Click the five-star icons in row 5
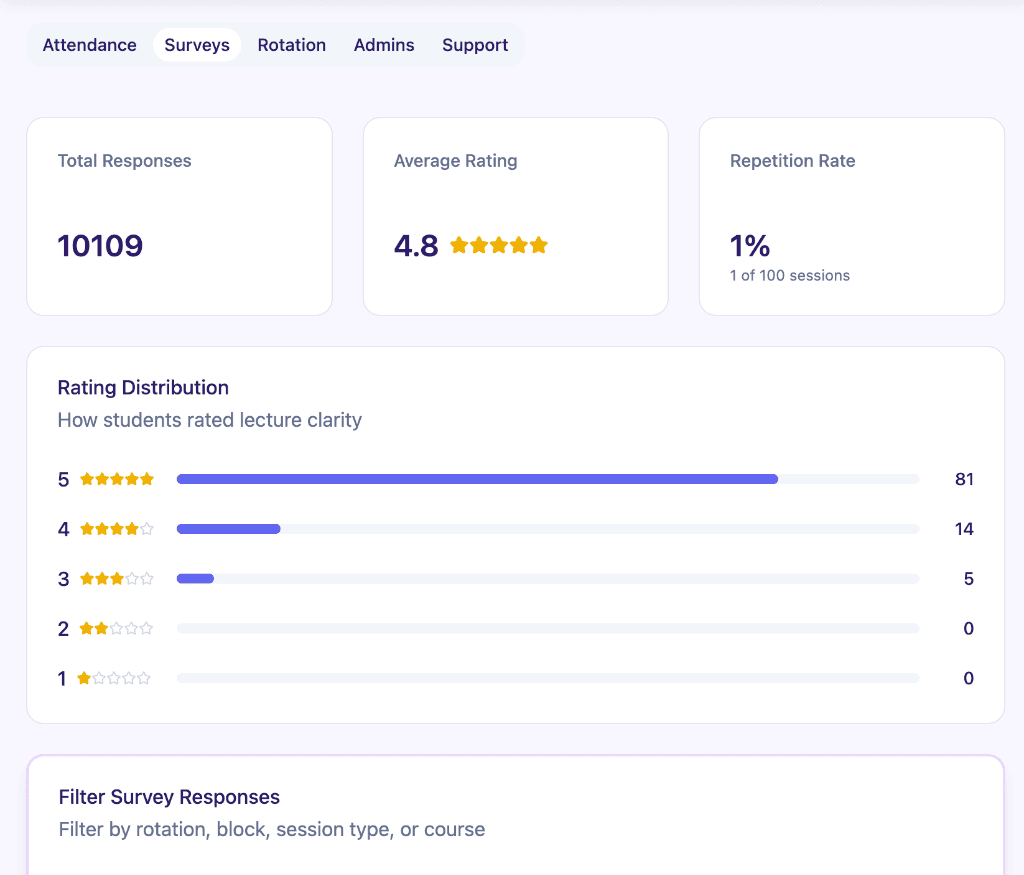 click(117, 479)
